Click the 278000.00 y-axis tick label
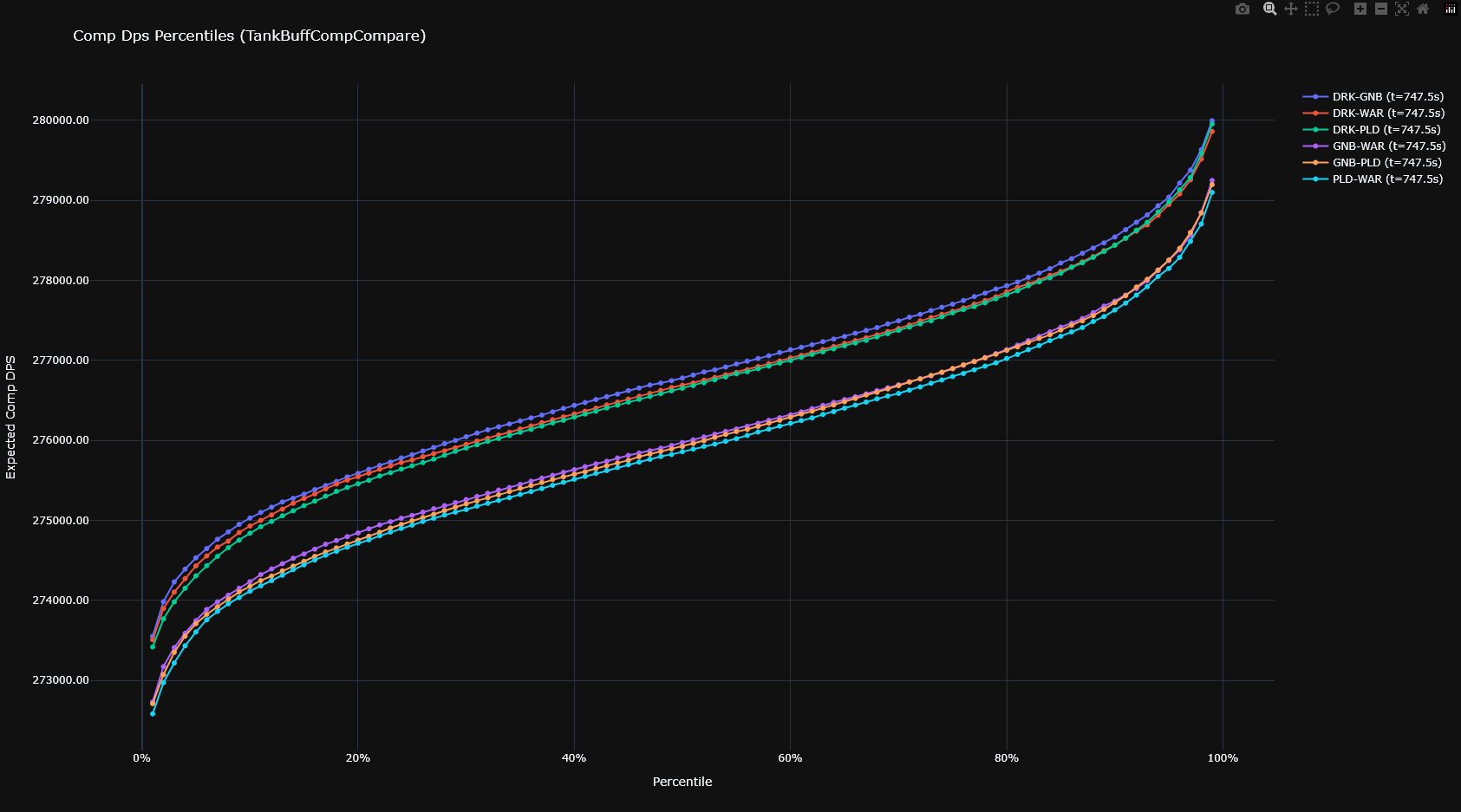 coord(61,281)
